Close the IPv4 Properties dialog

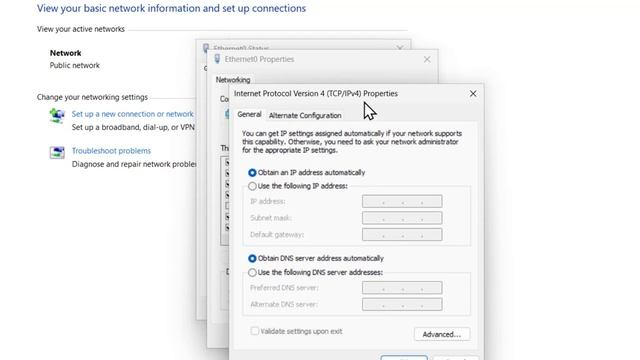pos(473,94)
